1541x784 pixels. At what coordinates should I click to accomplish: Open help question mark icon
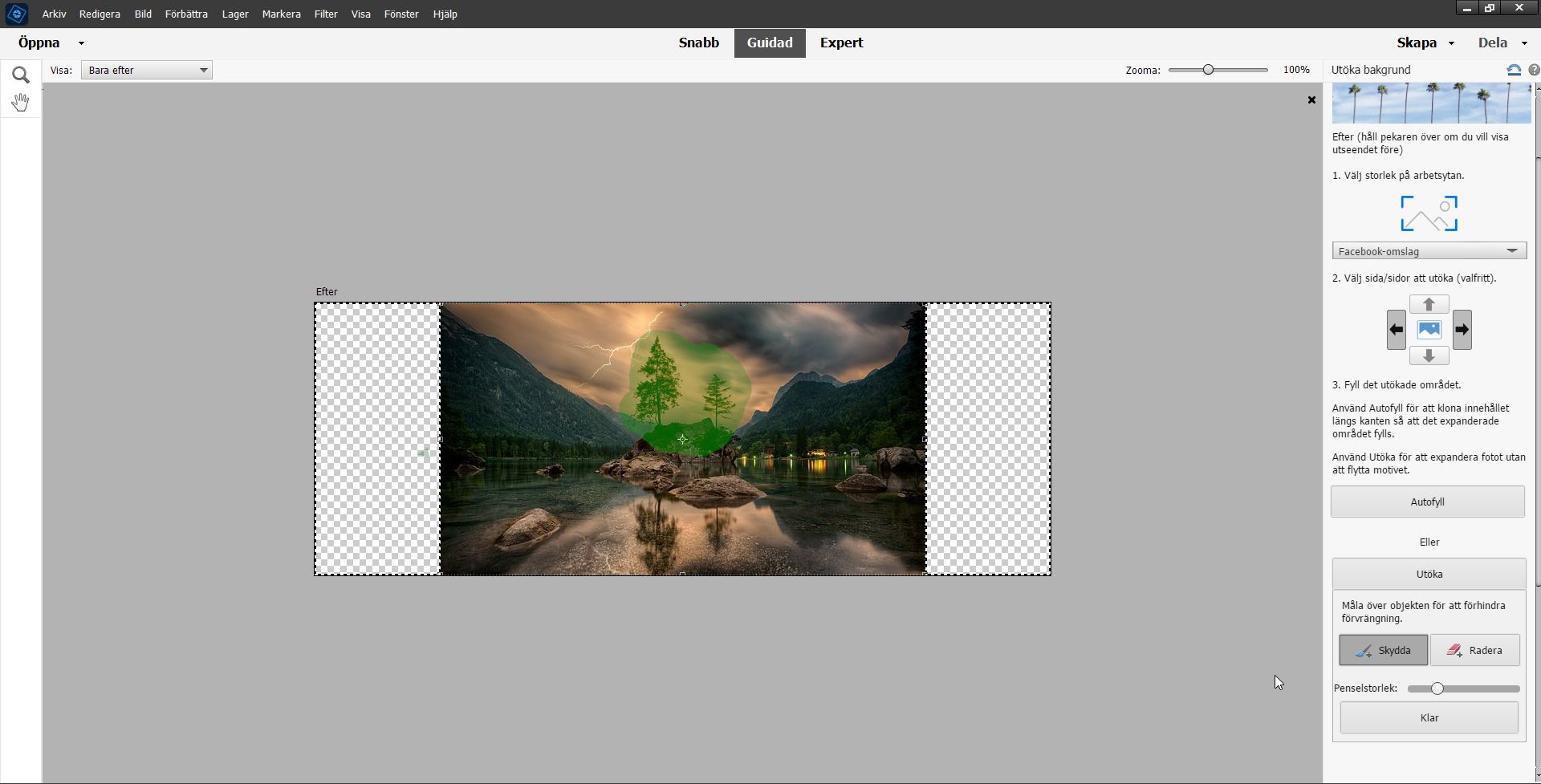tap(1534, 71)
